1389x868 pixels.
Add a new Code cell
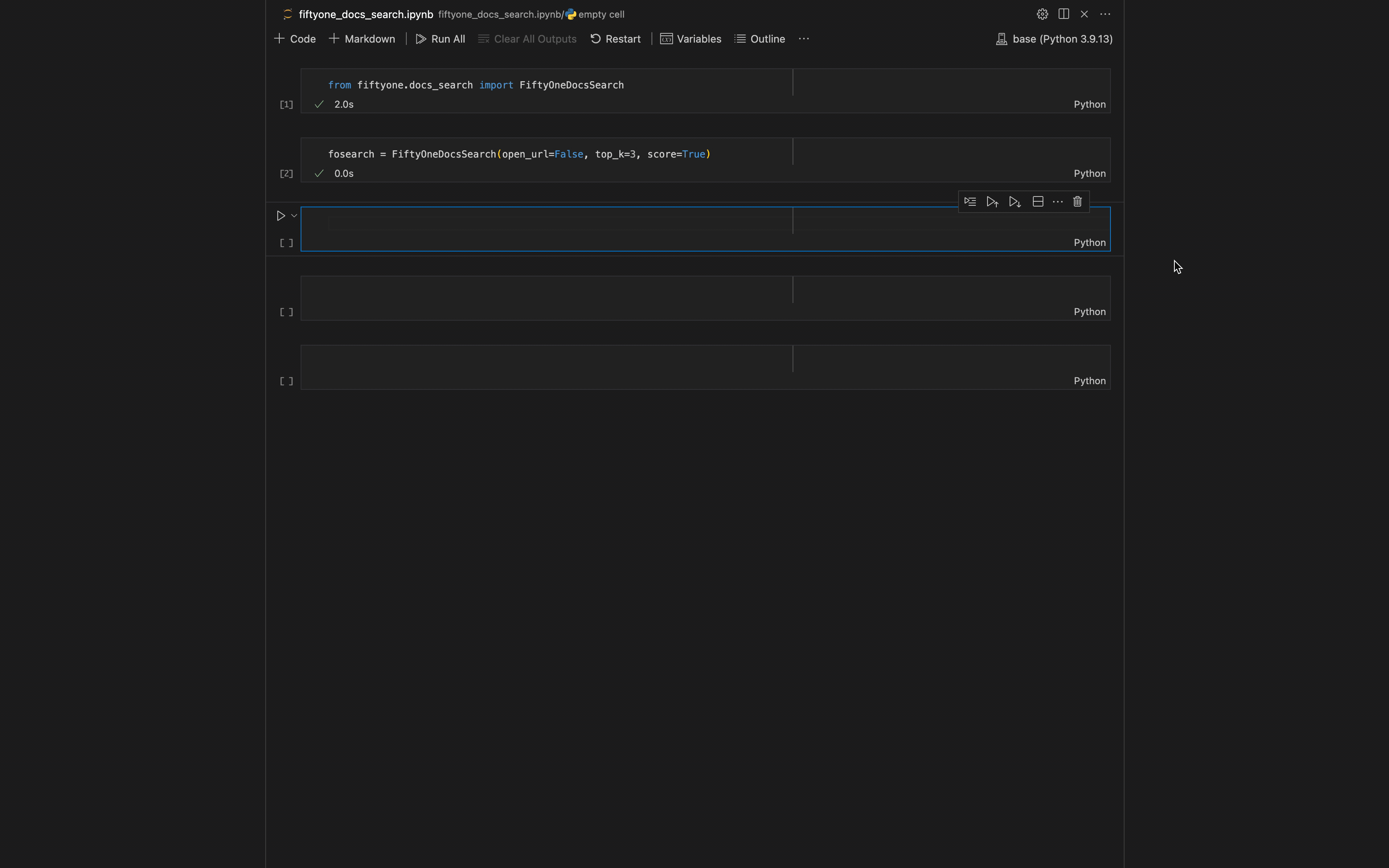click(295, 39)
